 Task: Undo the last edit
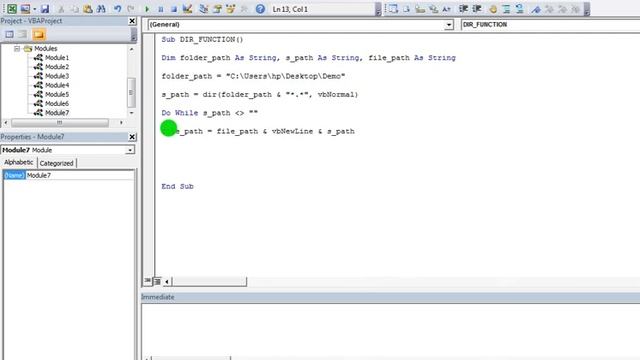point(118,9)
